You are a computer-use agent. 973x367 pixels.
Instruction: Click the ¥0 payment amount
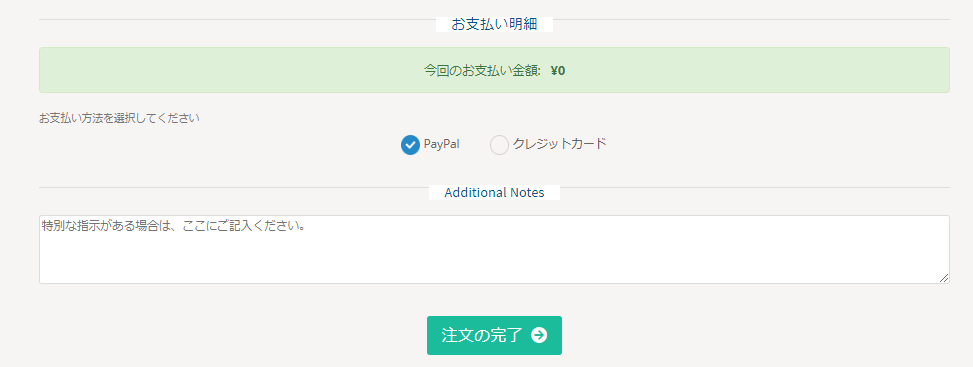tap(558, 70)
